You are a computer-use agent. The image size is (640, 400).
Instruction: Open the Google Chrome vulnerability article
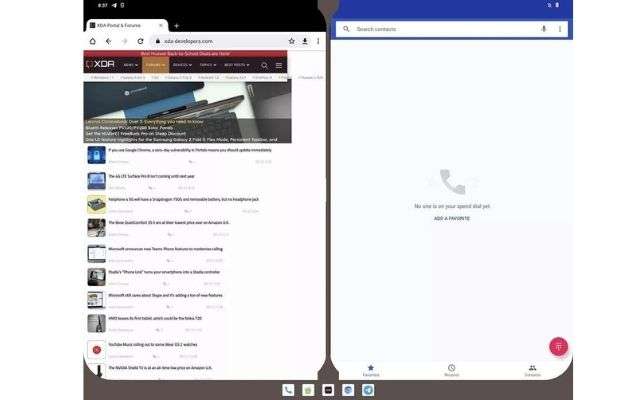coord(190,150)
